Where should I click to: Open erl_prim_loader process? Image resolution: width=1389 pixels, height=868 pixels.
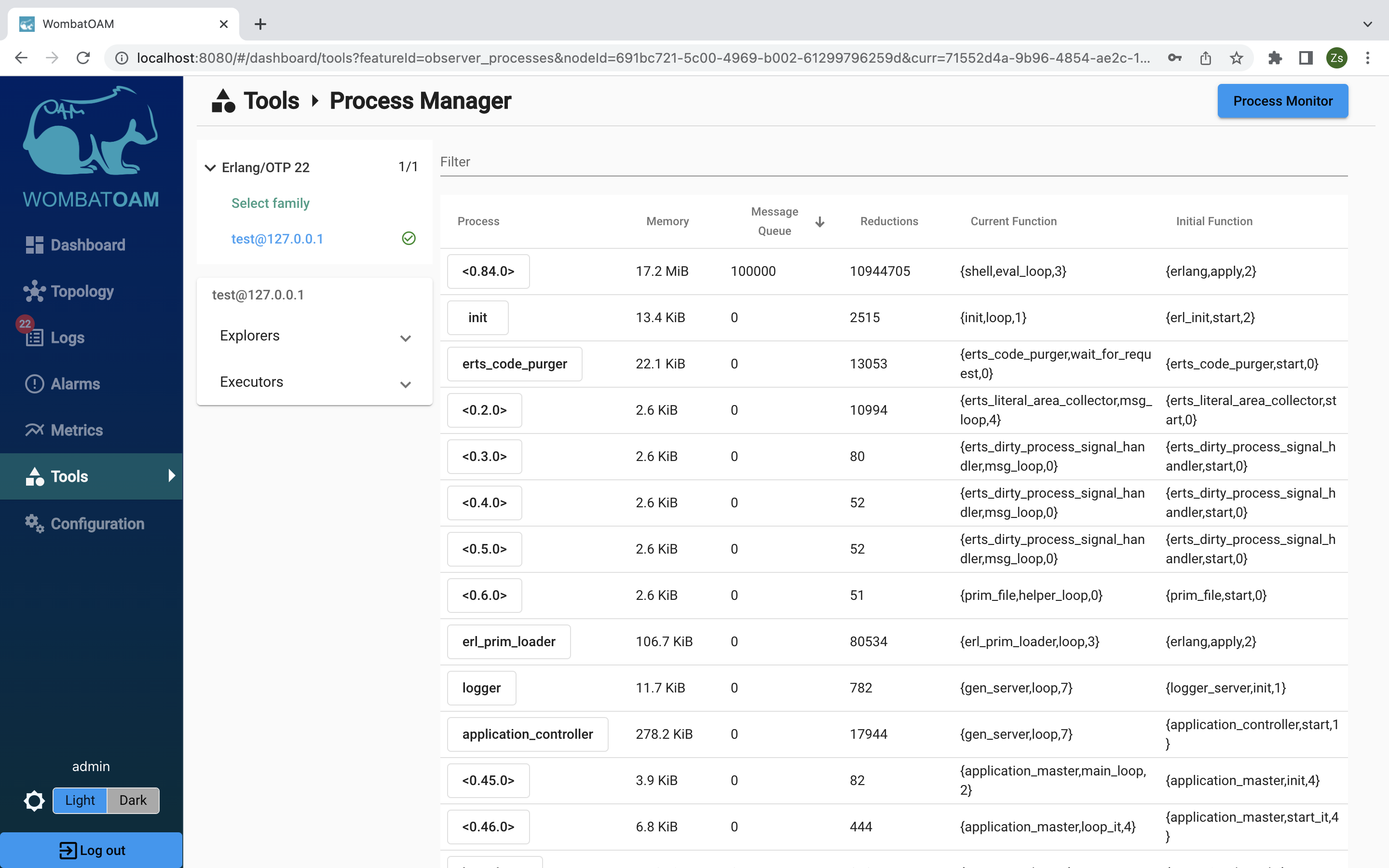(508, 642)
